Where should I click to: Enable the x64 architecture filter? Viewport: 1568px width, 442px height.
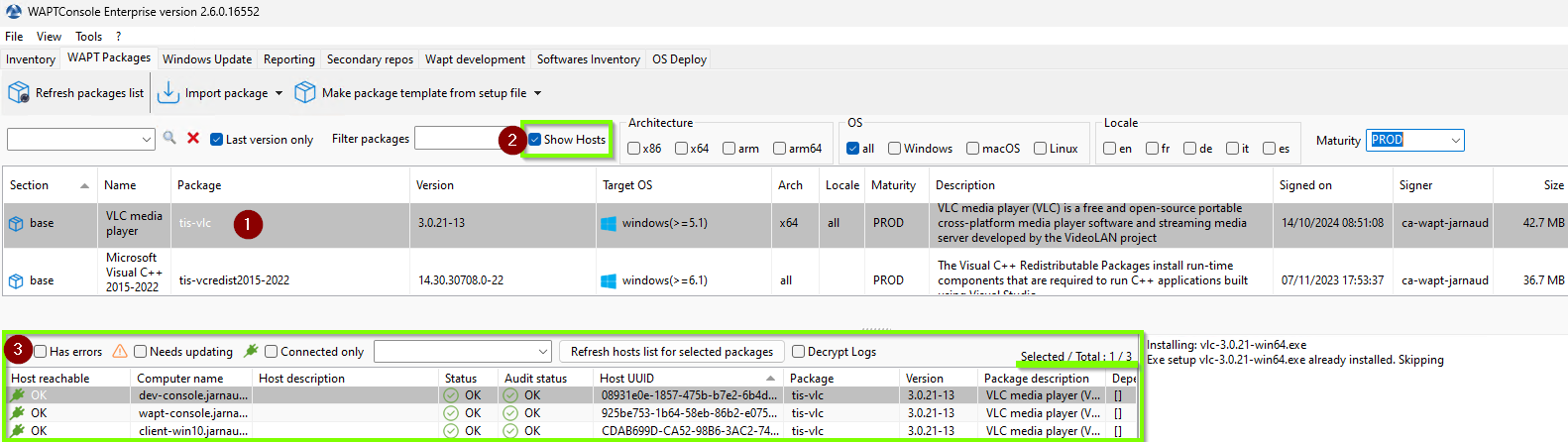pyautogui.click(x=681, y=149)
